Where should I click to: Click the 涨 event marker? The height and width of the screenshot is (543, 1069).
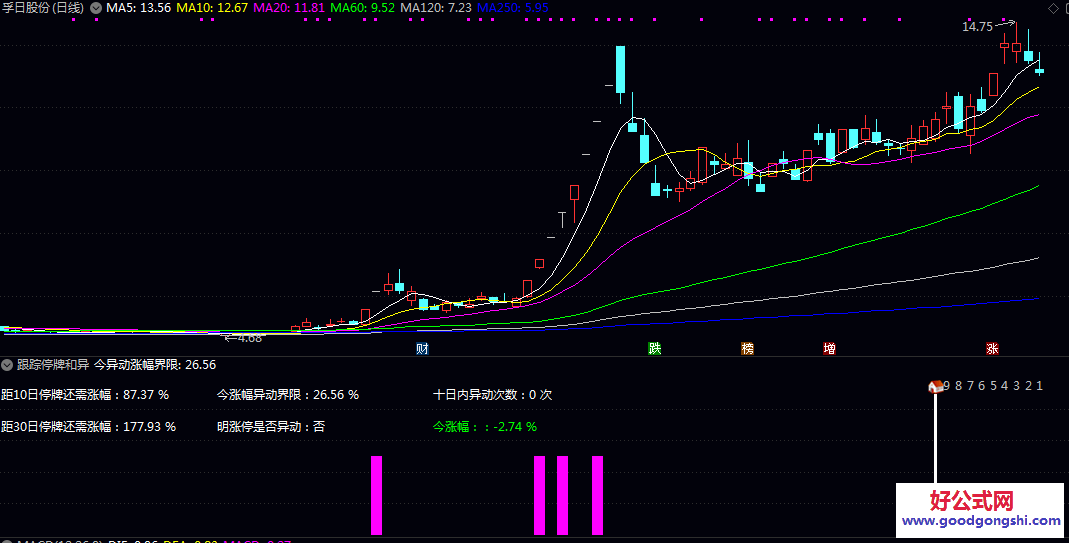point(992,349)
